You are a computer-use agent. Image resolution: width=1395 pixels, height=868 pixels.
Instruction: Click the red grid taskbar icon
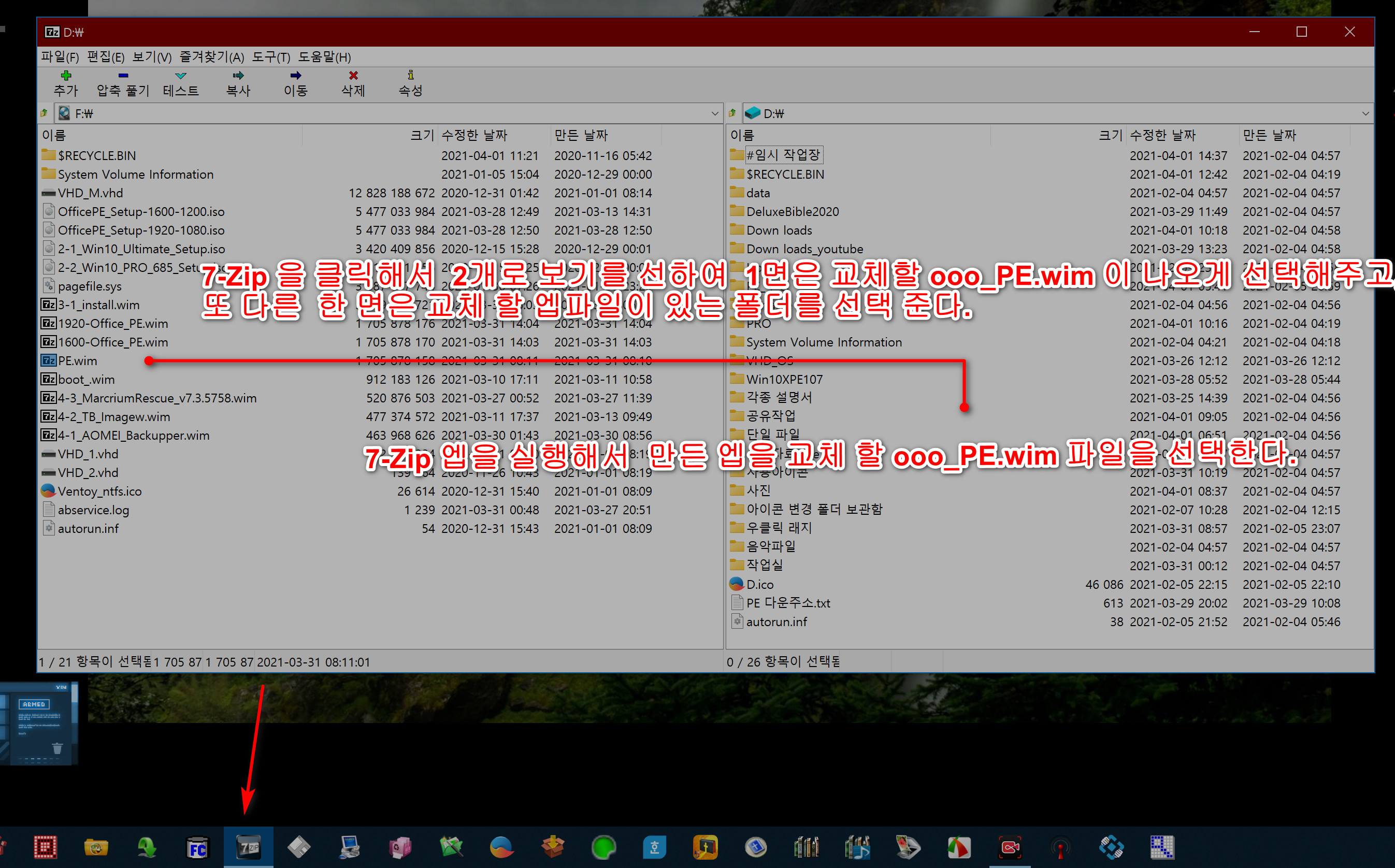(46, 847)
